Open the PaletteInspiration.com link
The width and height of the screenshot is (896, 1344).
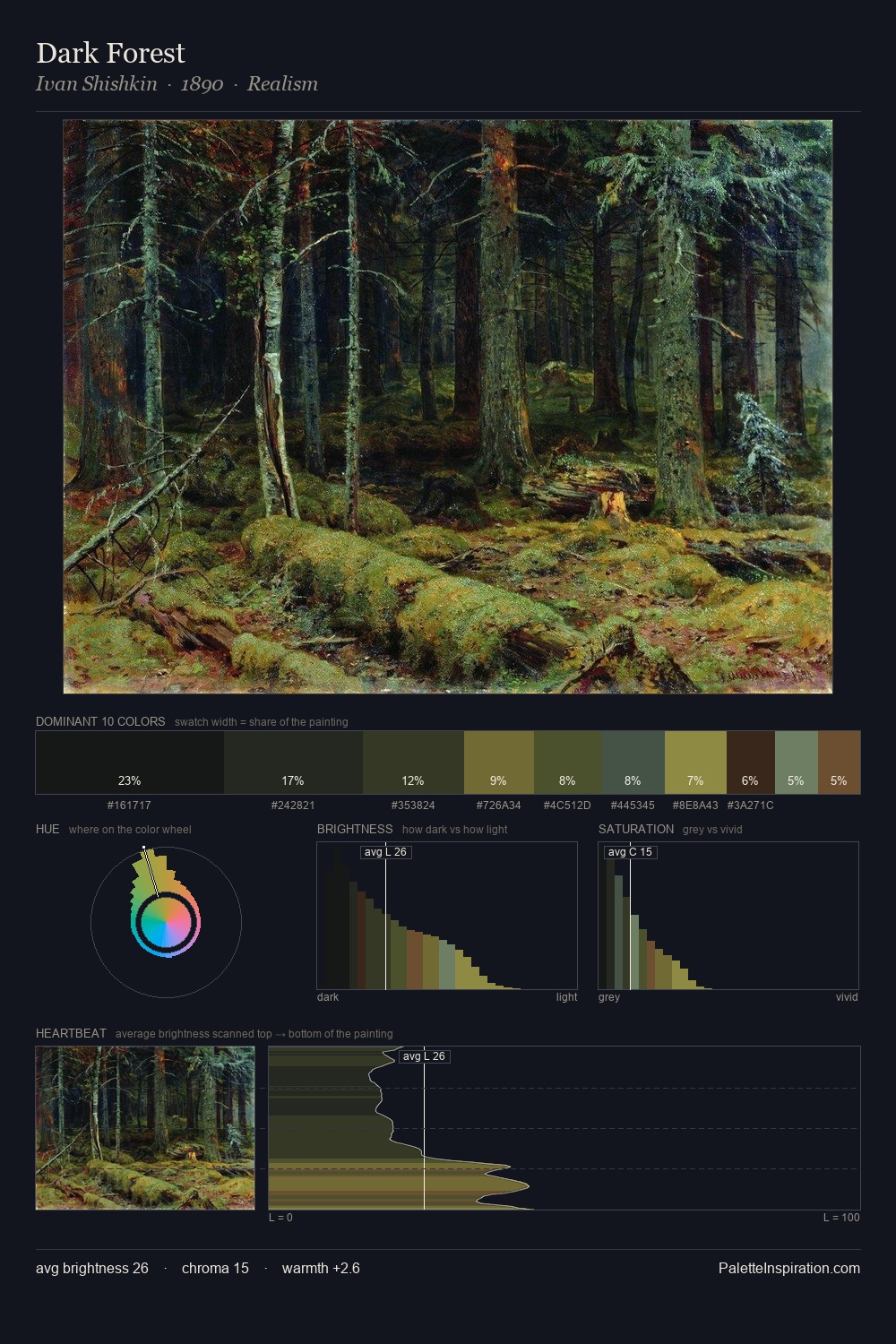click(789, 1268)
